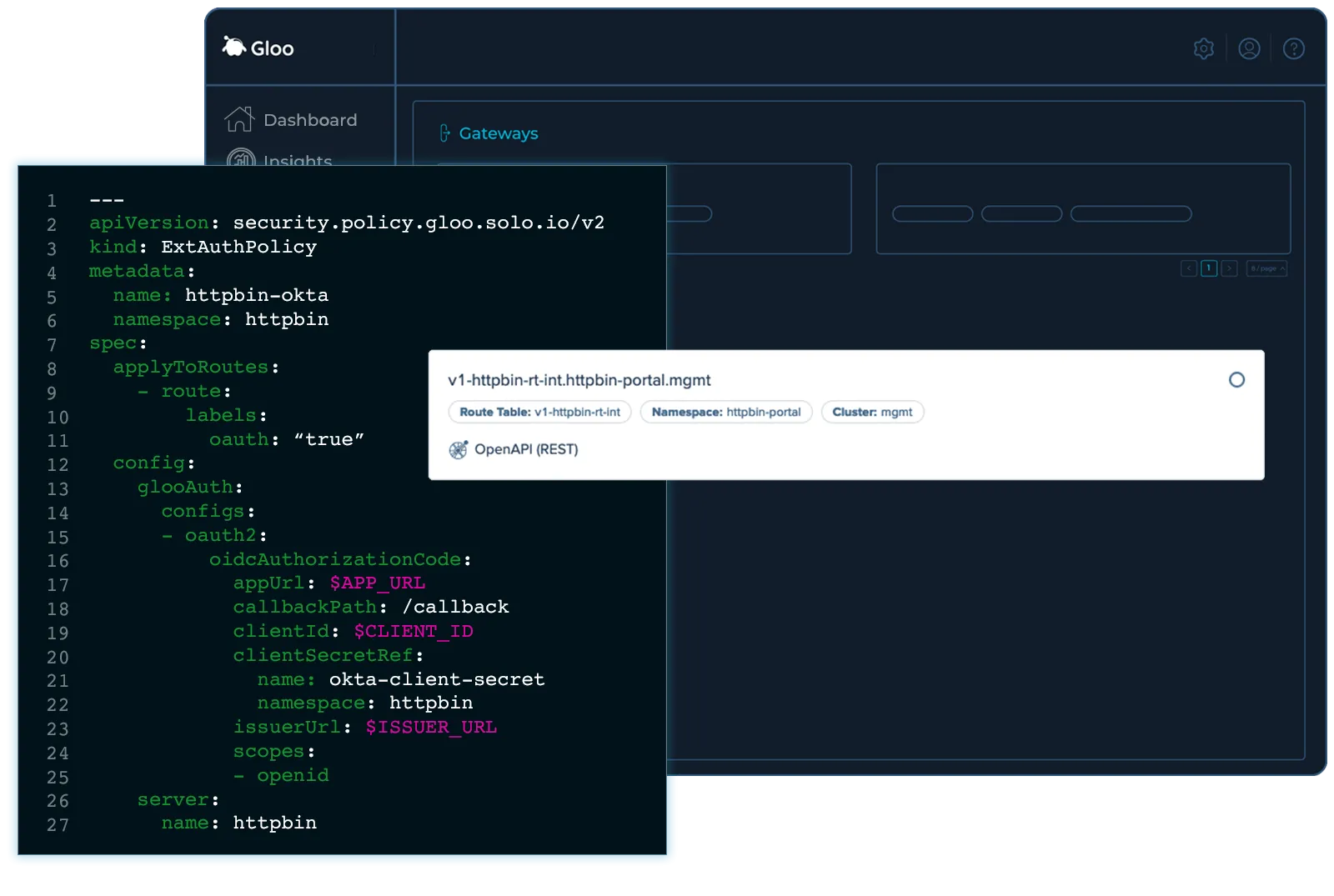This screenshot has height=896, width=1334.
Task: Click the apiVersion security.policy.gloo.solo.io/v2 line
Action: click(347, 223)
